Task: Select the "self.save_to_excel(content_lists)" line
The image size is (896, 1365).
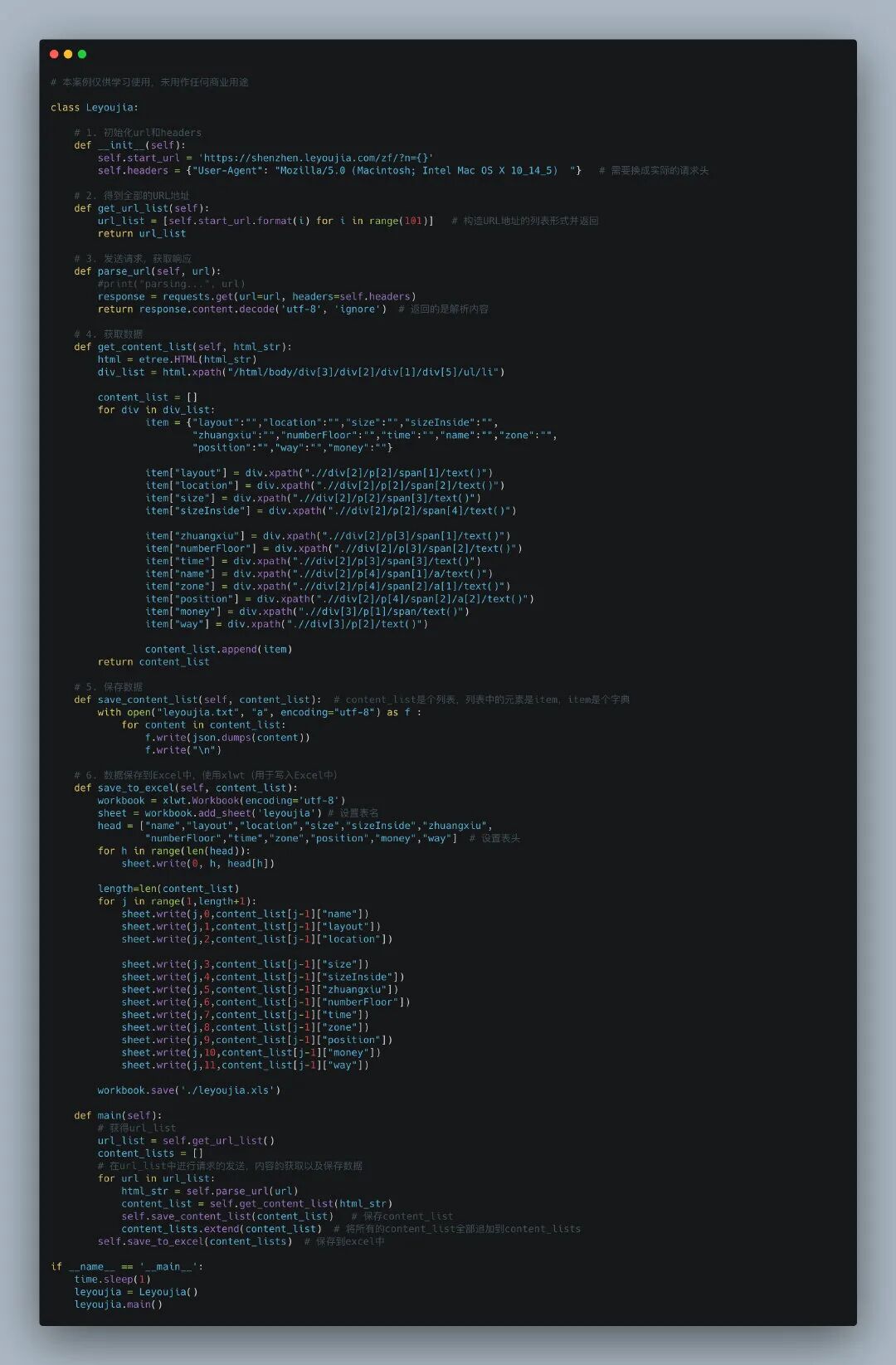Action: coord(241,1241)
